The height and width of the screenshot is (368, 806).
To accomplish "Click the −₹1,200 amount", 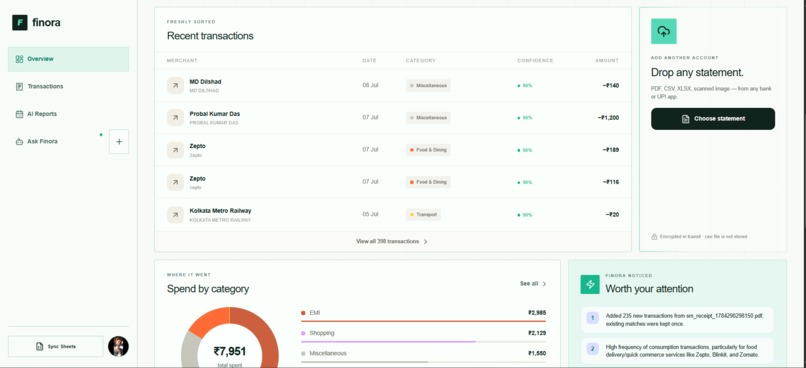I will click(608, 118).
